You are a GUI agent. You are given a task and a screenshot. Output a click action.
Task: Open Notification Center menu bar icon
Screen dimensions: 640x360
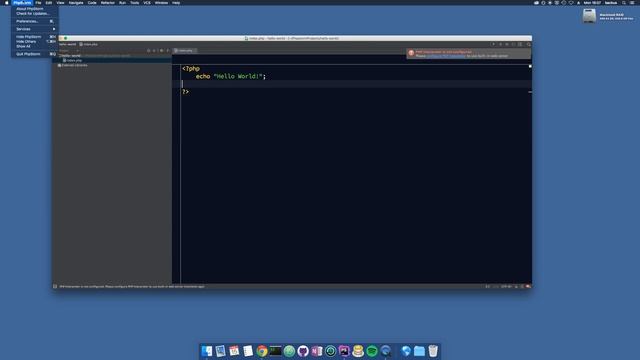coord(632,2)
